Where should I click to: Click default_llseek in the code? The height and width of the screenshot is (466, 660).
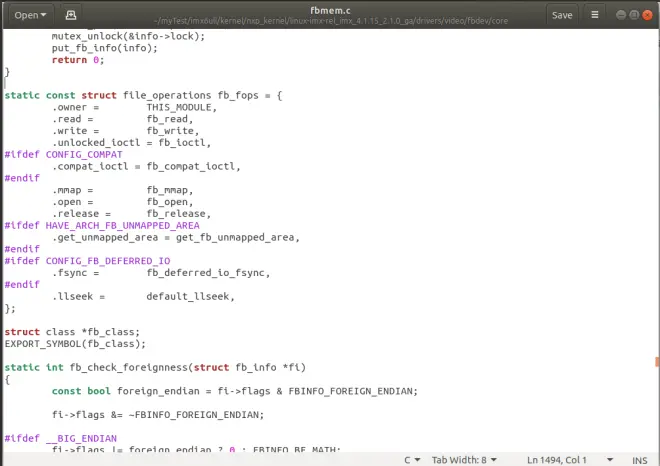(x=187, y=296)
